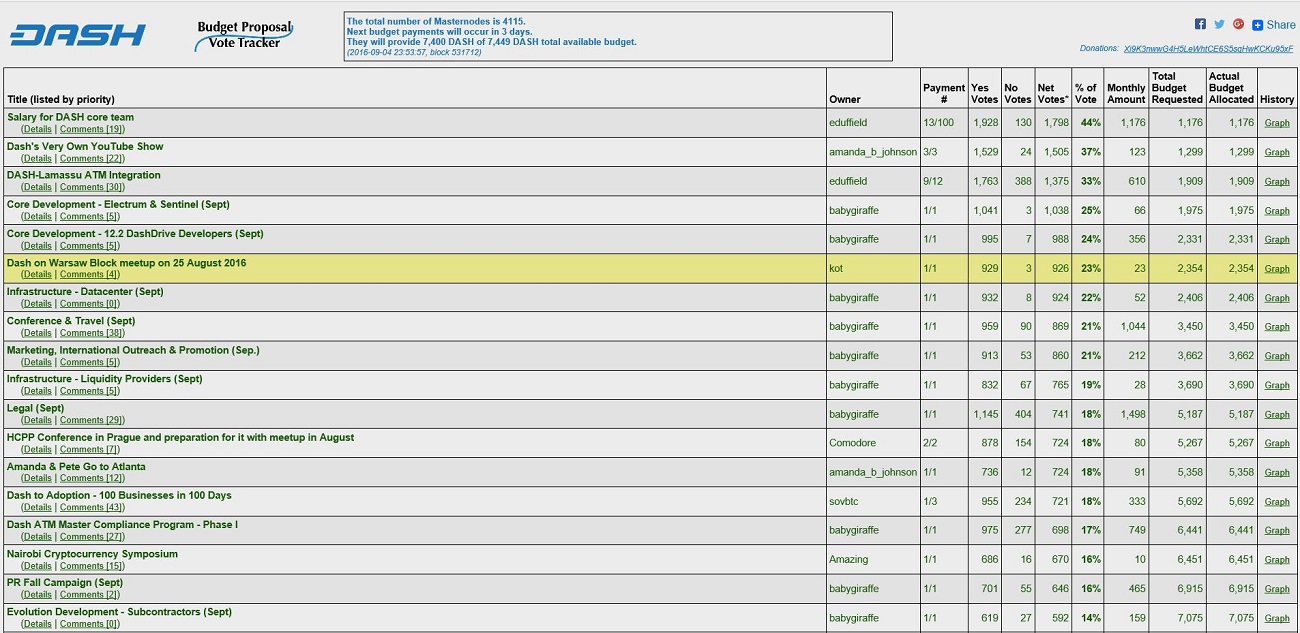Open the donations address link

point(1208,48)
